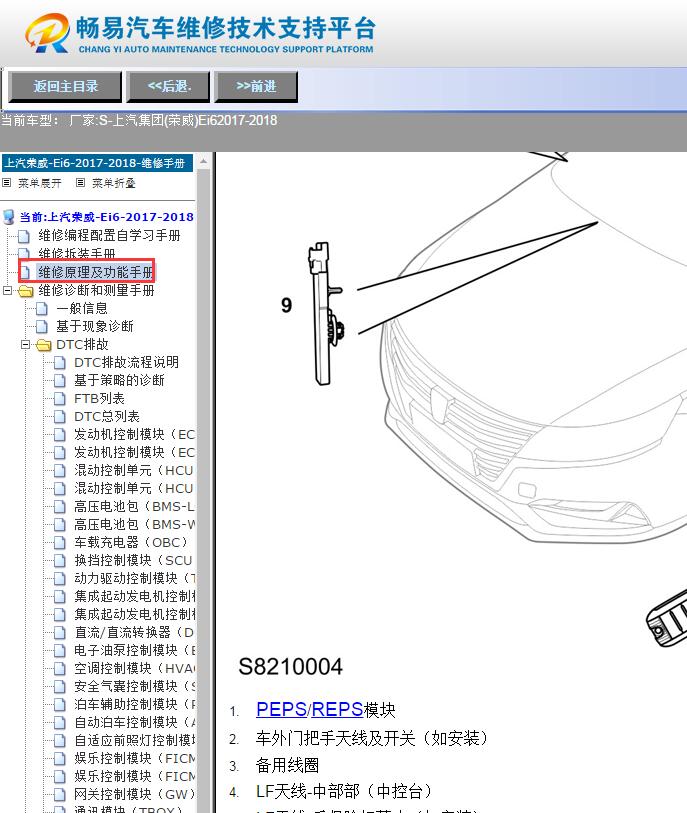Select the 上汽荣威-Ei6-2017-2018-维修手册 tab
The height and width of the screenshot is (813, 687).
(97, 163)
